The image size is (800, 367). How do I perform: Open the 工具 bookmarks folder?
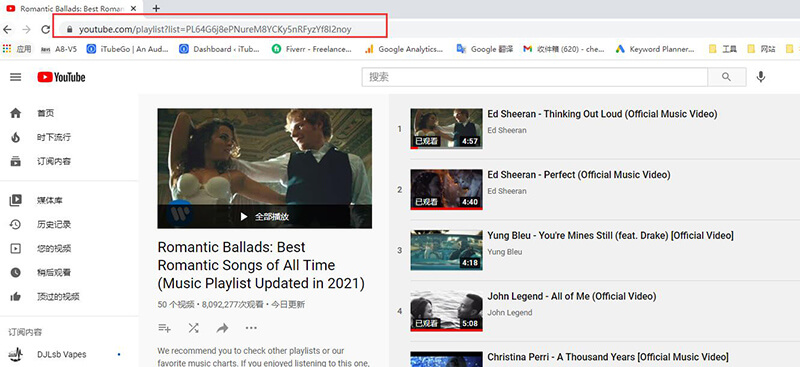click(x=723, y=49)
